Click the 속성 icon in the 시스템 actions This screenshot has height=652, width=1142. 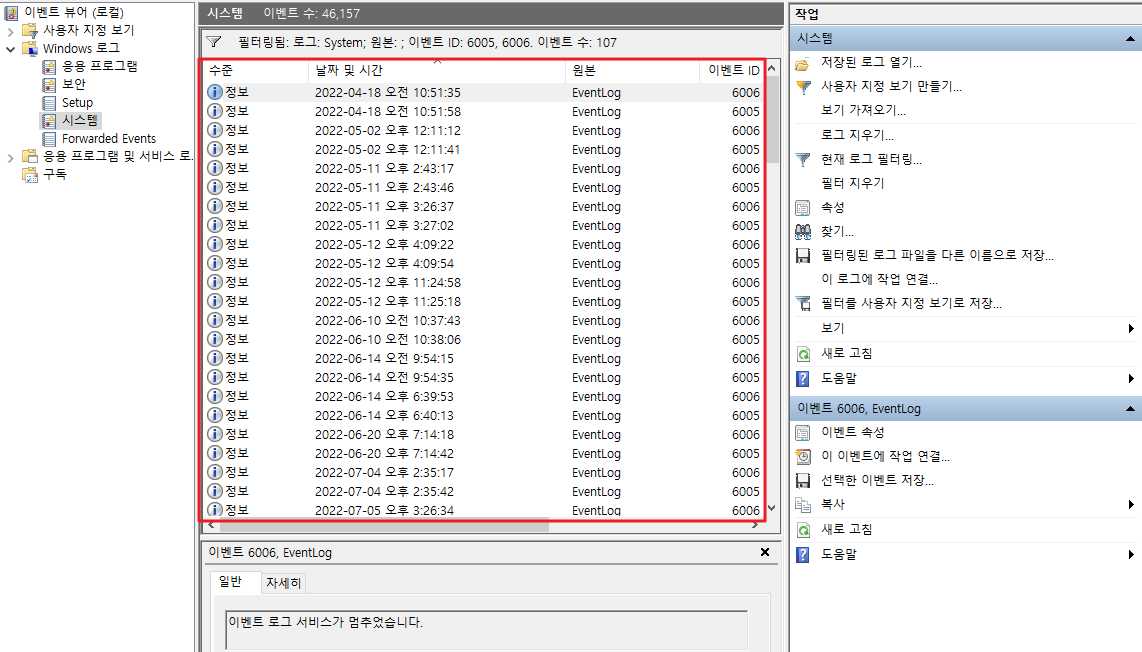pos(803,208)
